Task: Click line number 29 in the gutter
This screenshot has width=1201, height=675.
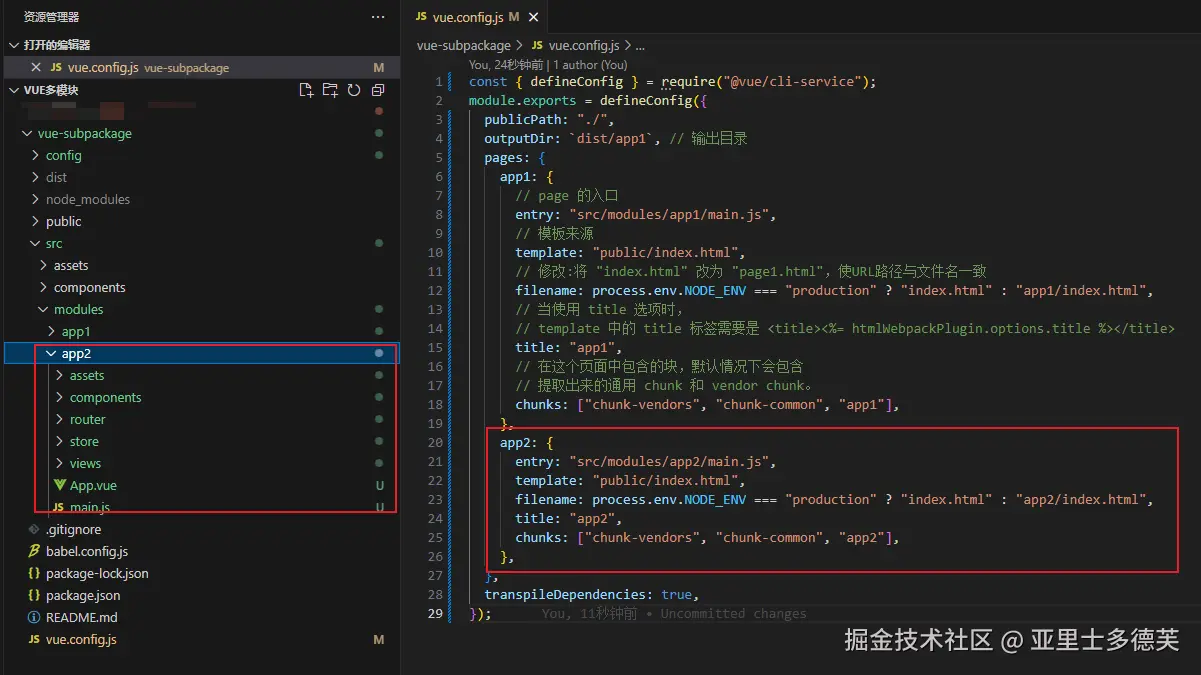Action: tap(434, 613)
